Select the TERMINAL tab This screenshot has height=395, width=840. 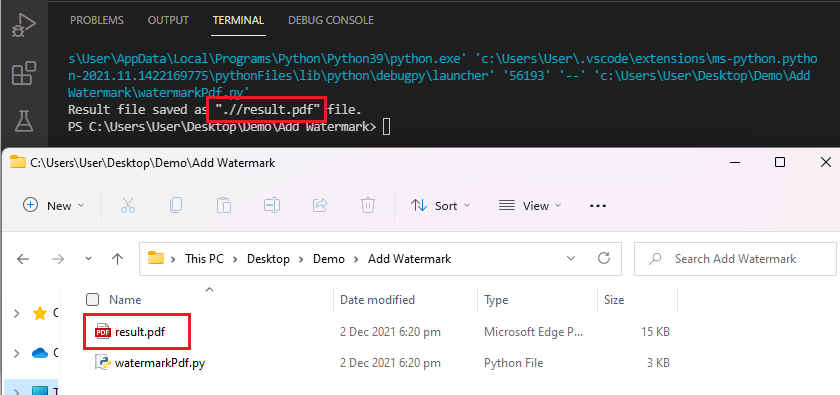pos(238,20)
